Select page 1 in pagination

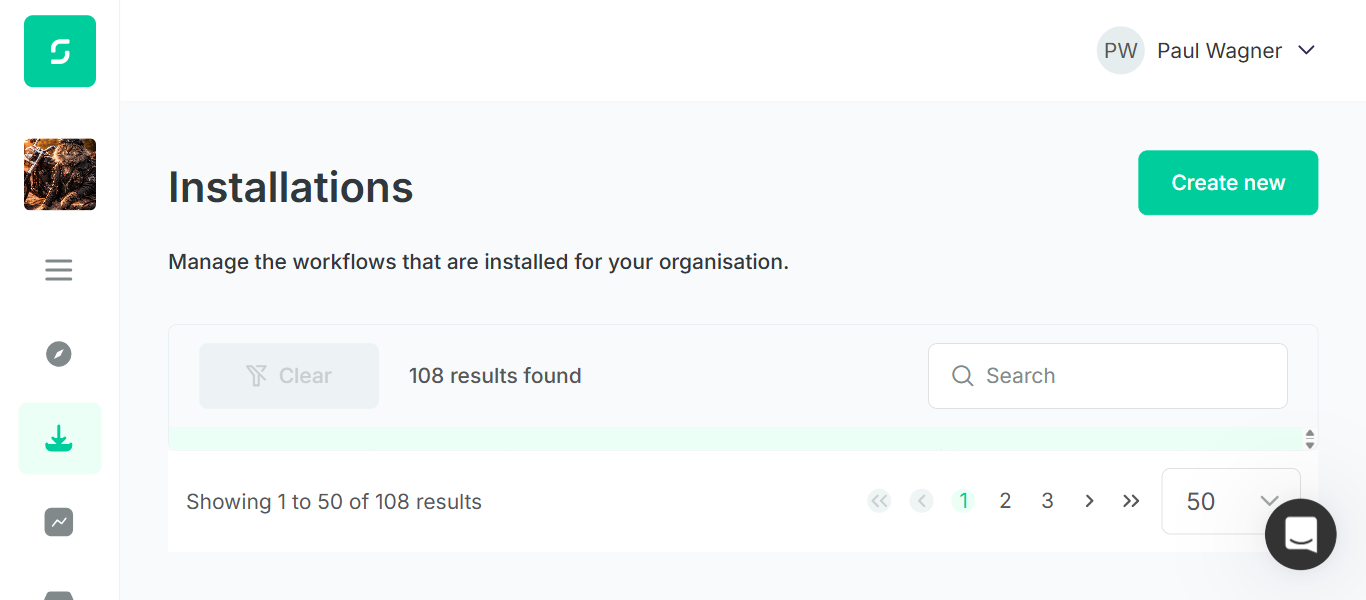[963, 501]
